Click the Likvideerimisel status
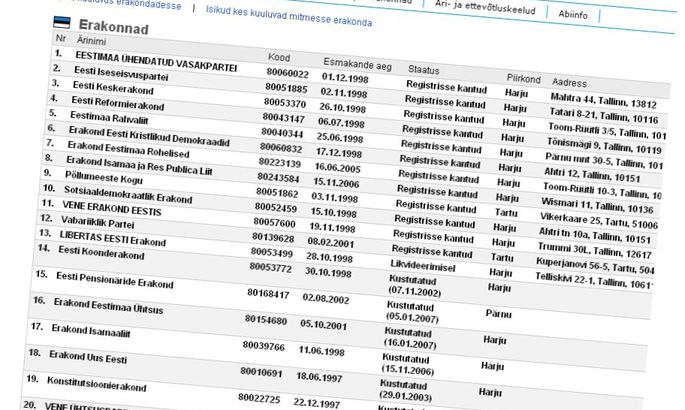Viewport: 685px width, 410px height. (422, 266)
